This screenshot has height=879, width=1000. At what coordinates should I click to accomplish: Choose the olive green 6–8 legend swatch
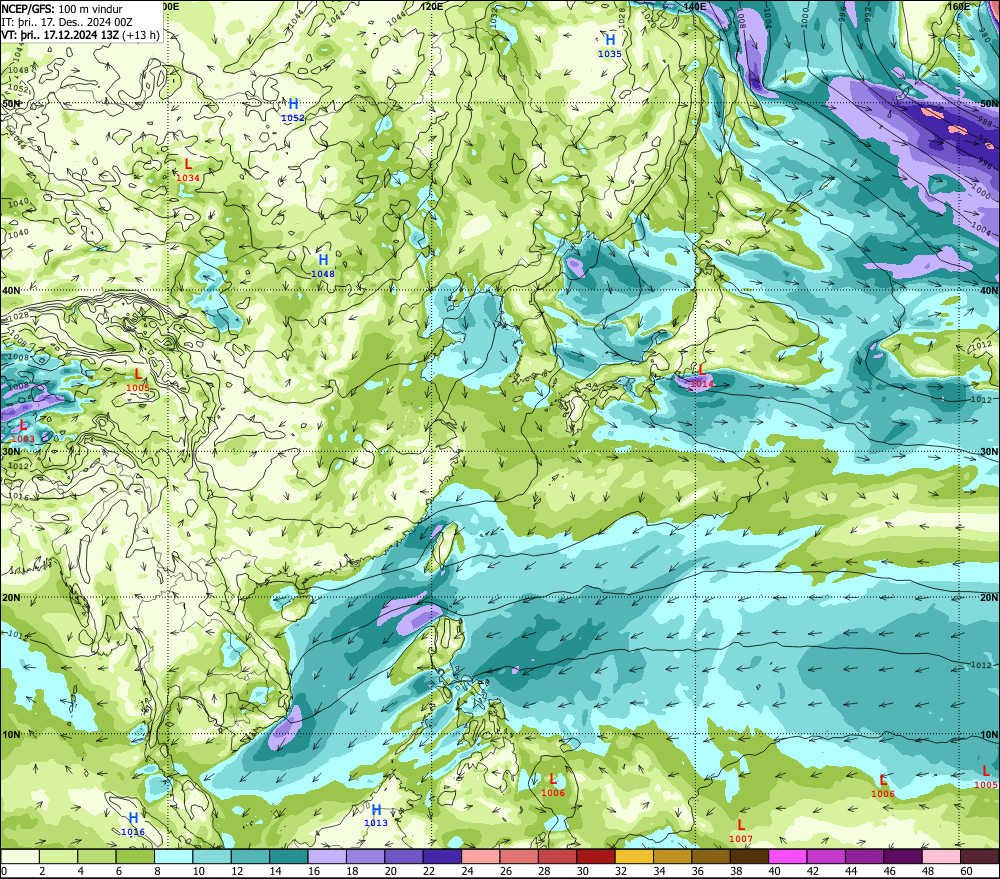pyautogui.click(x=135, y=856)
